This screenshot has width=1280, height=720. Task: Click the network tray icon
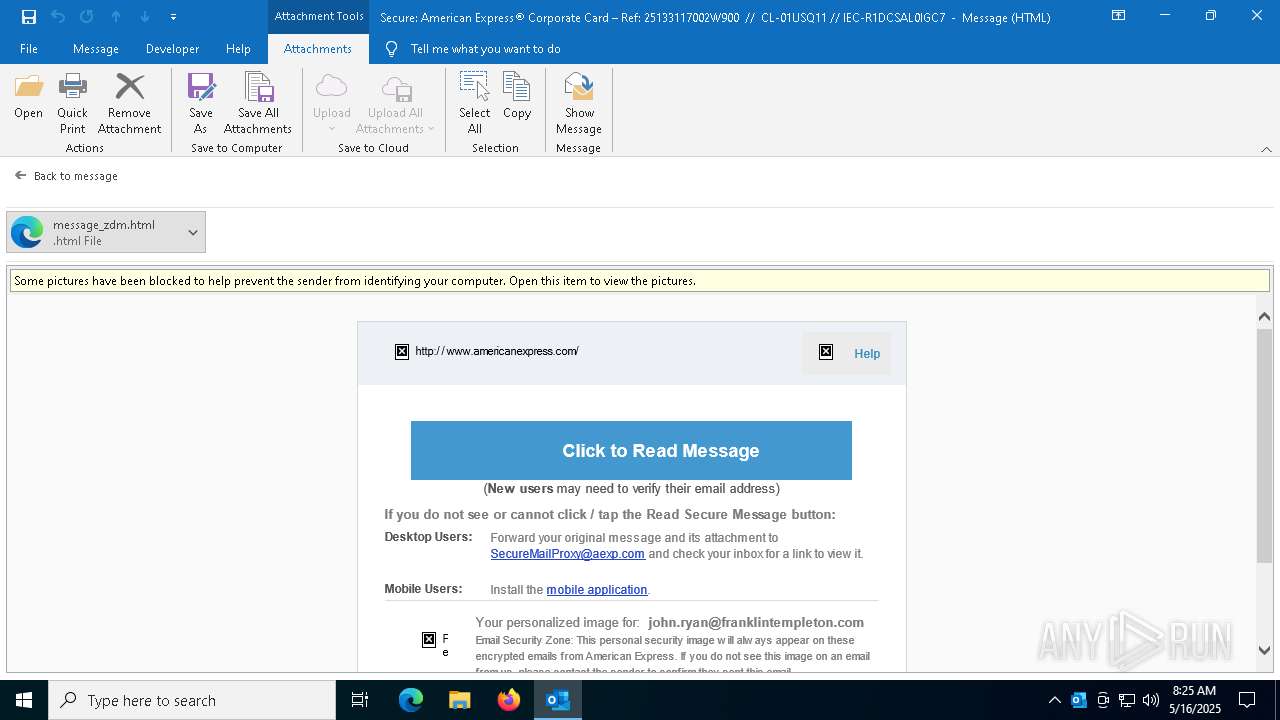1127,700
